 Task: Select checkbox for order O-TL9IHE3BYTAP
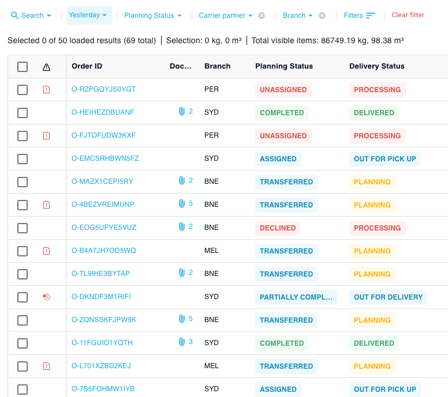[x=22, y=274]
